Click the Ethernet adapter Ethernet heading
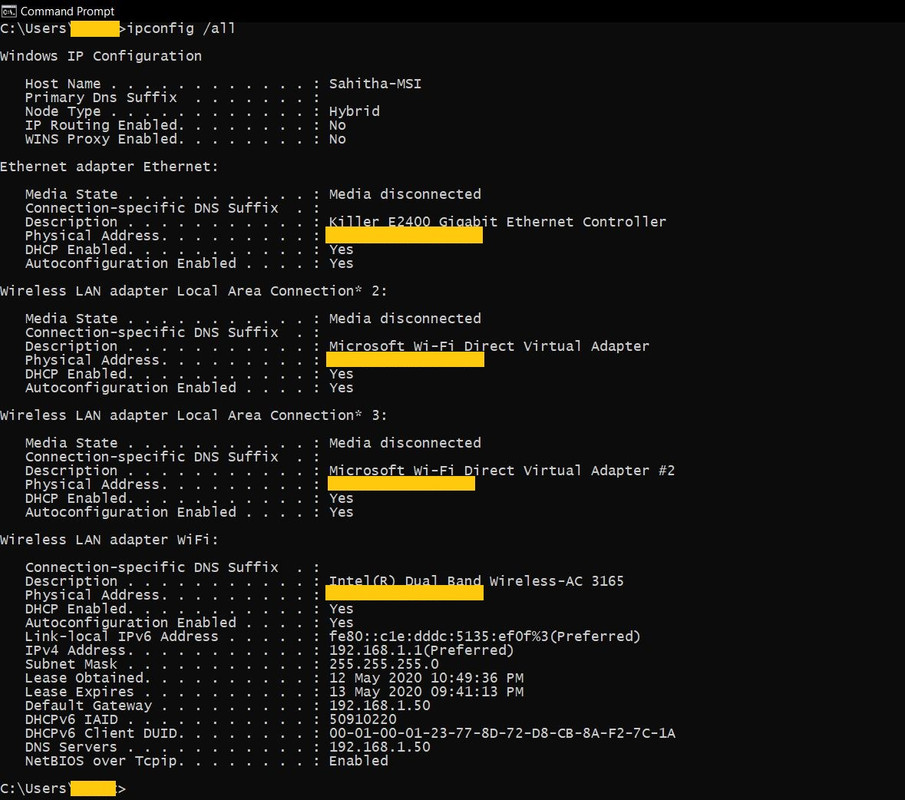Viewport: 905px width, 800px height. (109, 167)
